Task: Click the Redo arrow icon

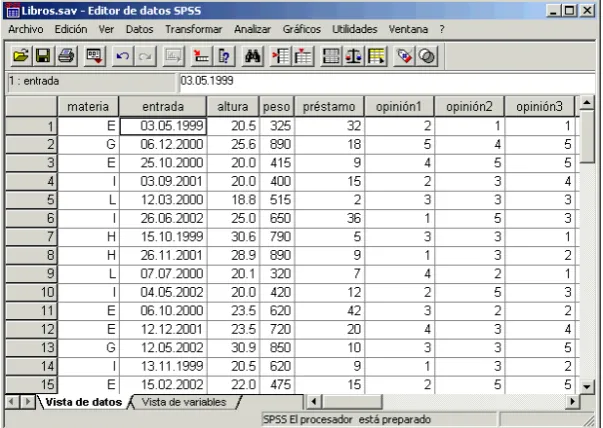Action: (145, 56)
